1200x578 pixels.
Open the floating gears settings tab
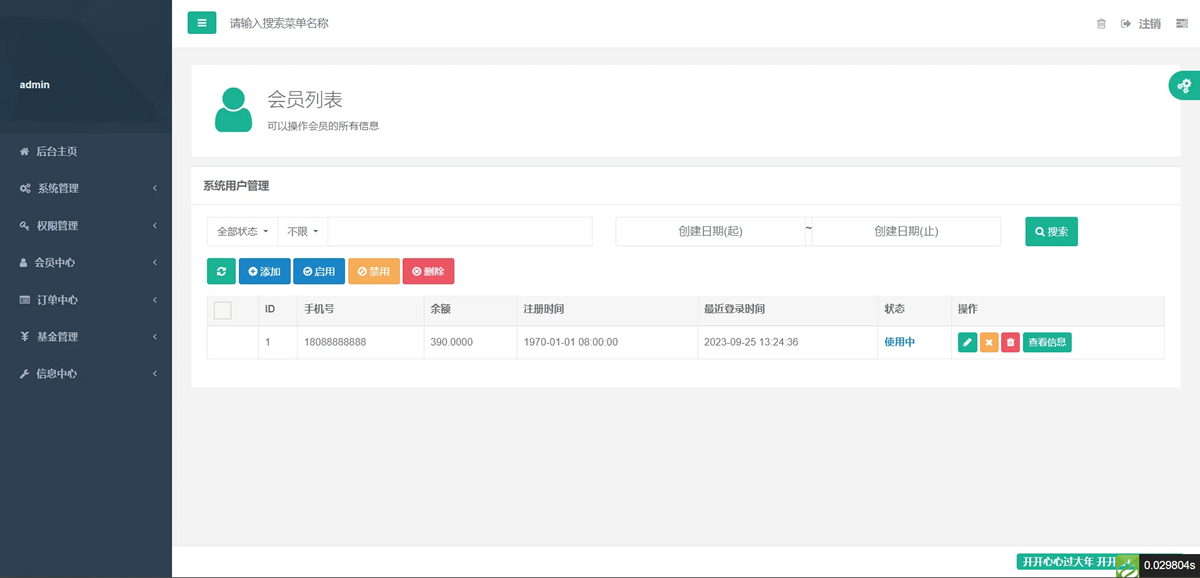1184,86
